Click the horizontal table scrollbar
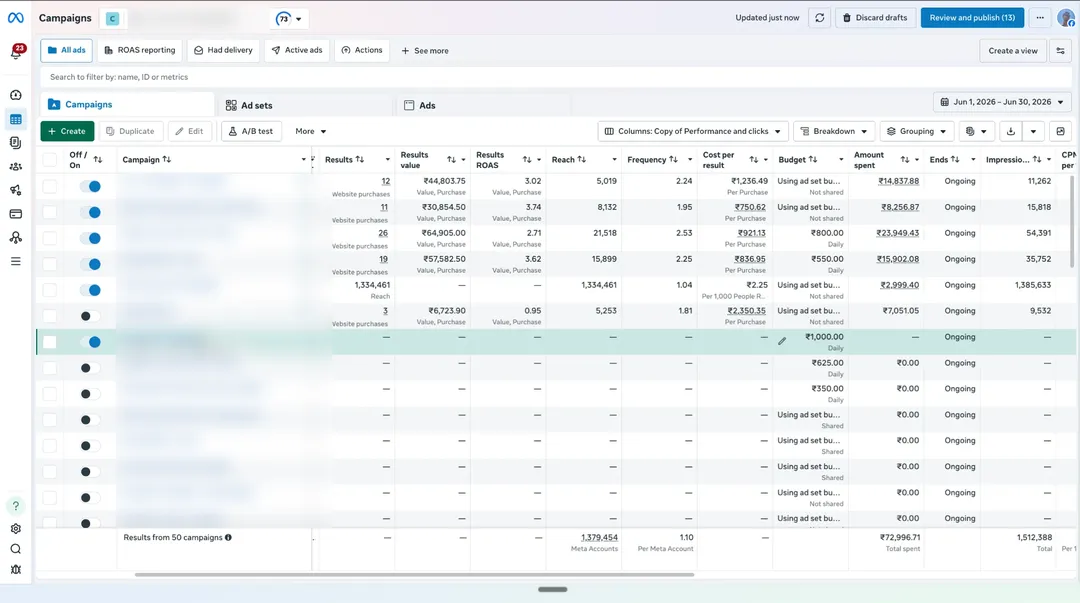 [415, 575]
